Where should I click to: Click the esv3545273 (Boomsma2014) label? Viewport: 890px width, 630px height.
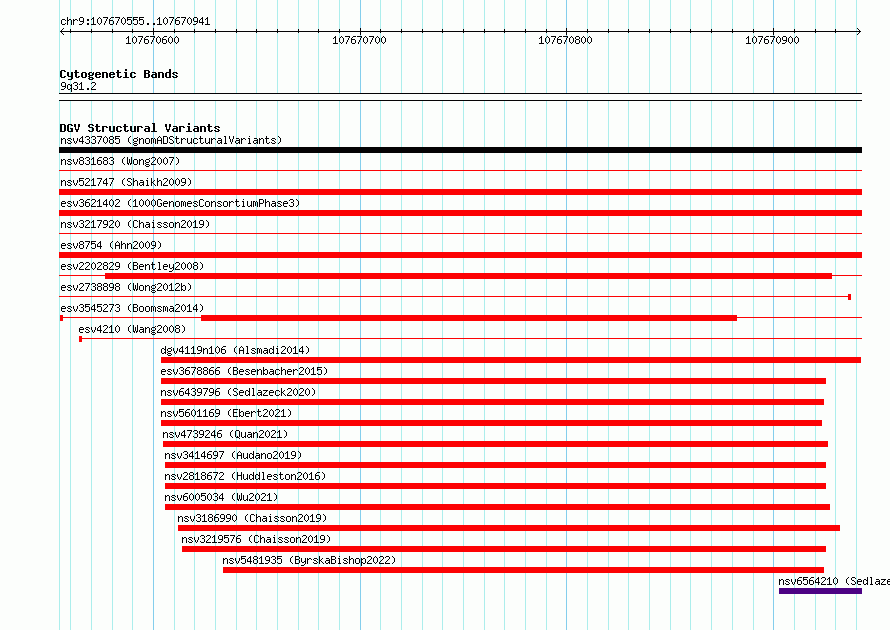tap(132, 308)
